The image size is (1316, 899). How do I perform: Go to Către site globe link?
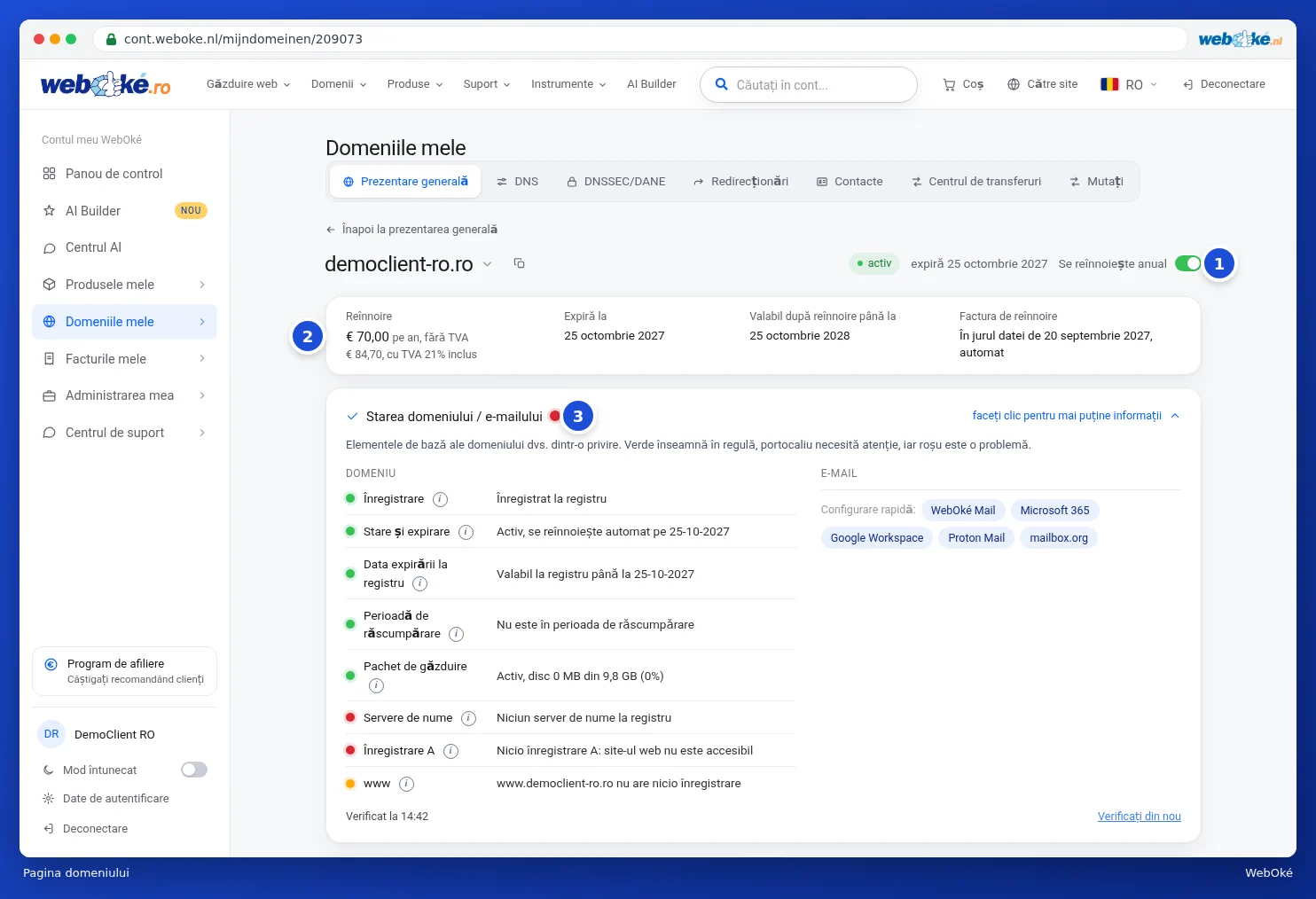click(x=1043, y=84)
